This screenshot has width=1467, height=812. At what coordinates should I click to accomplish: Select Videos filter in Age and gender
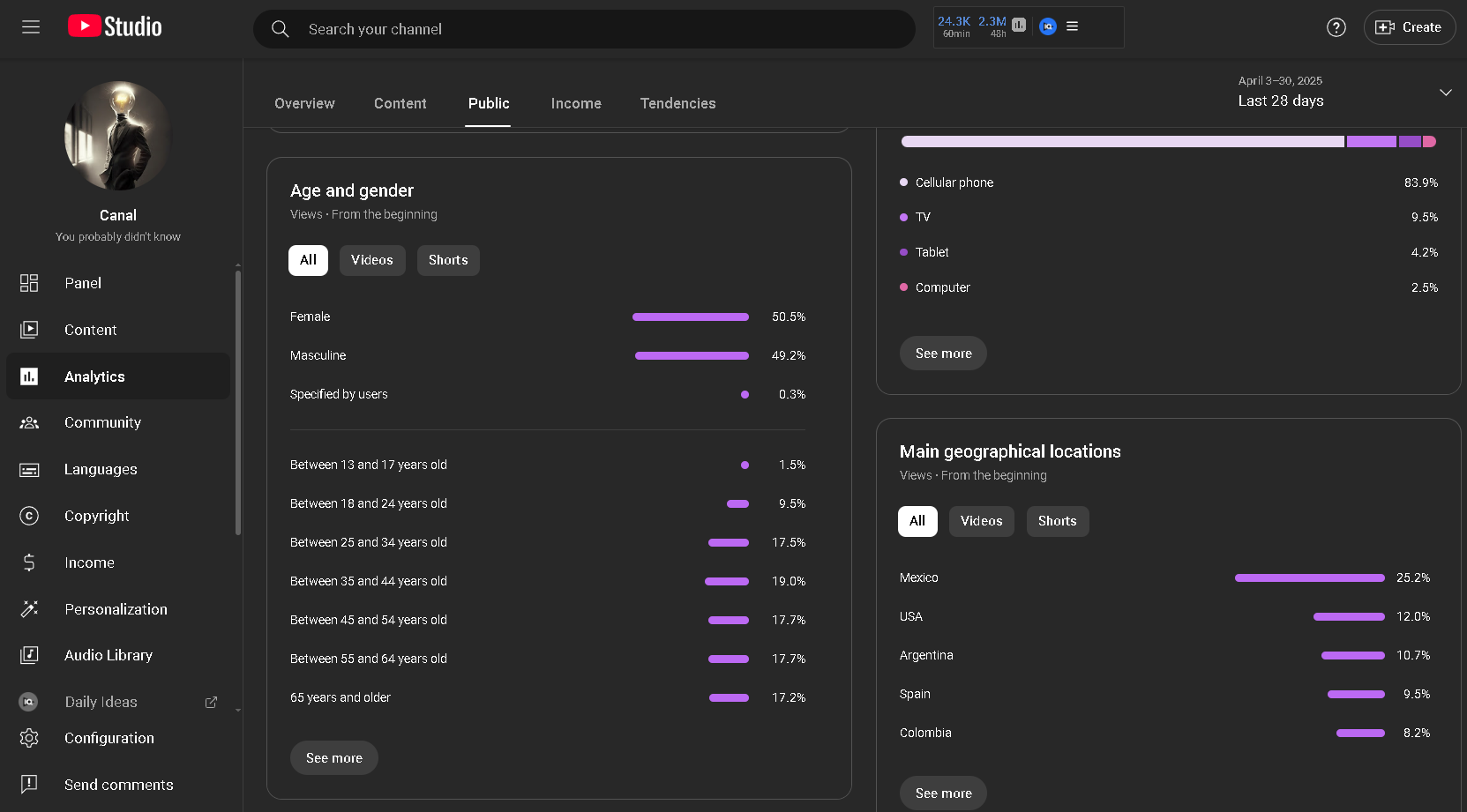pos(372,260)
